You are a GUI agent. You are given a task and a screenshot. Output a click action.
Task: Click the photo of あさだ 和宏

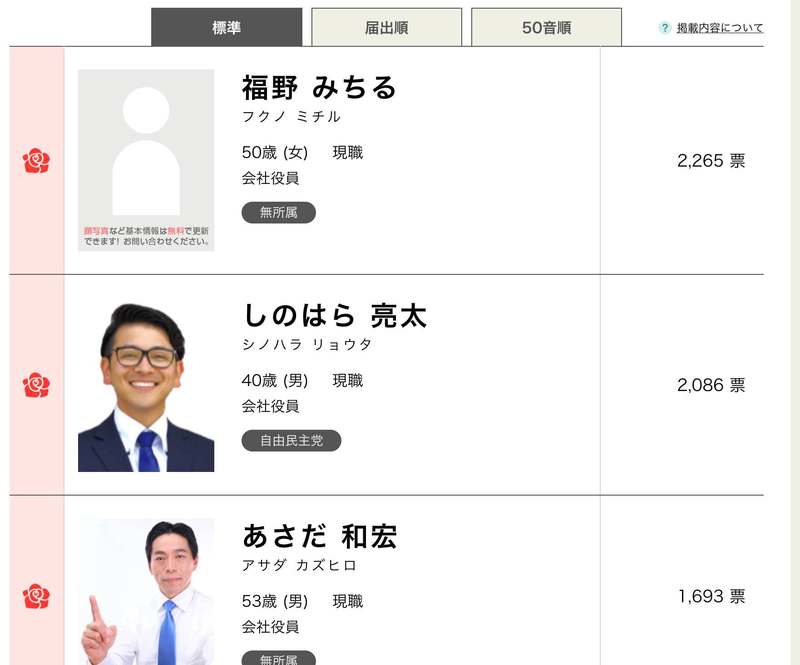point(146,592)
